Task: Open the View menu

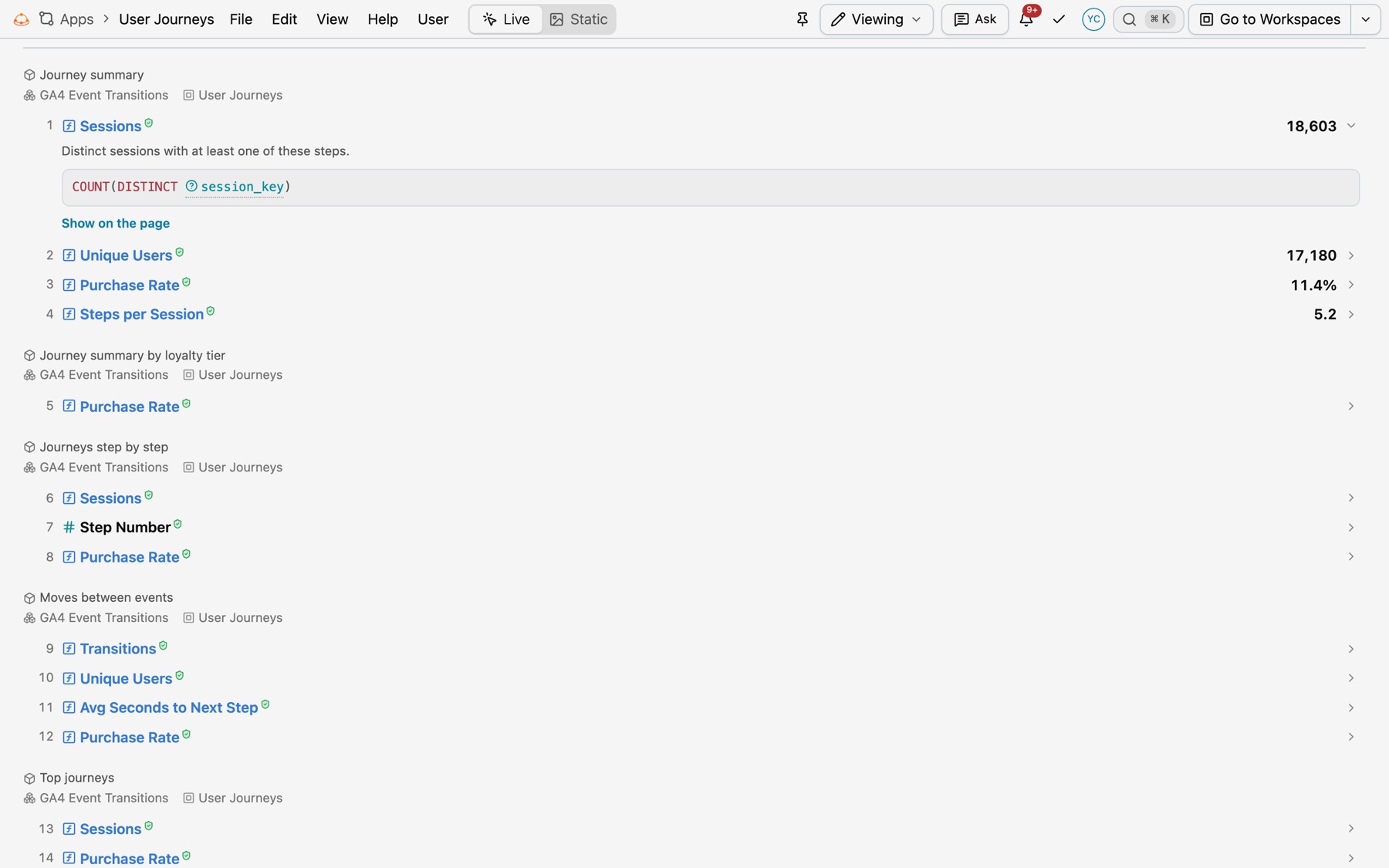Action: pyautogui.click(x=332, y=19)
